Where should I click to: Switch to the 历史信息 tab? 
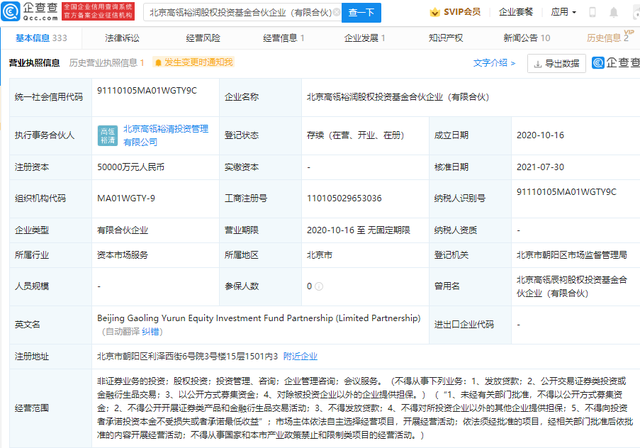pos(607,38)
